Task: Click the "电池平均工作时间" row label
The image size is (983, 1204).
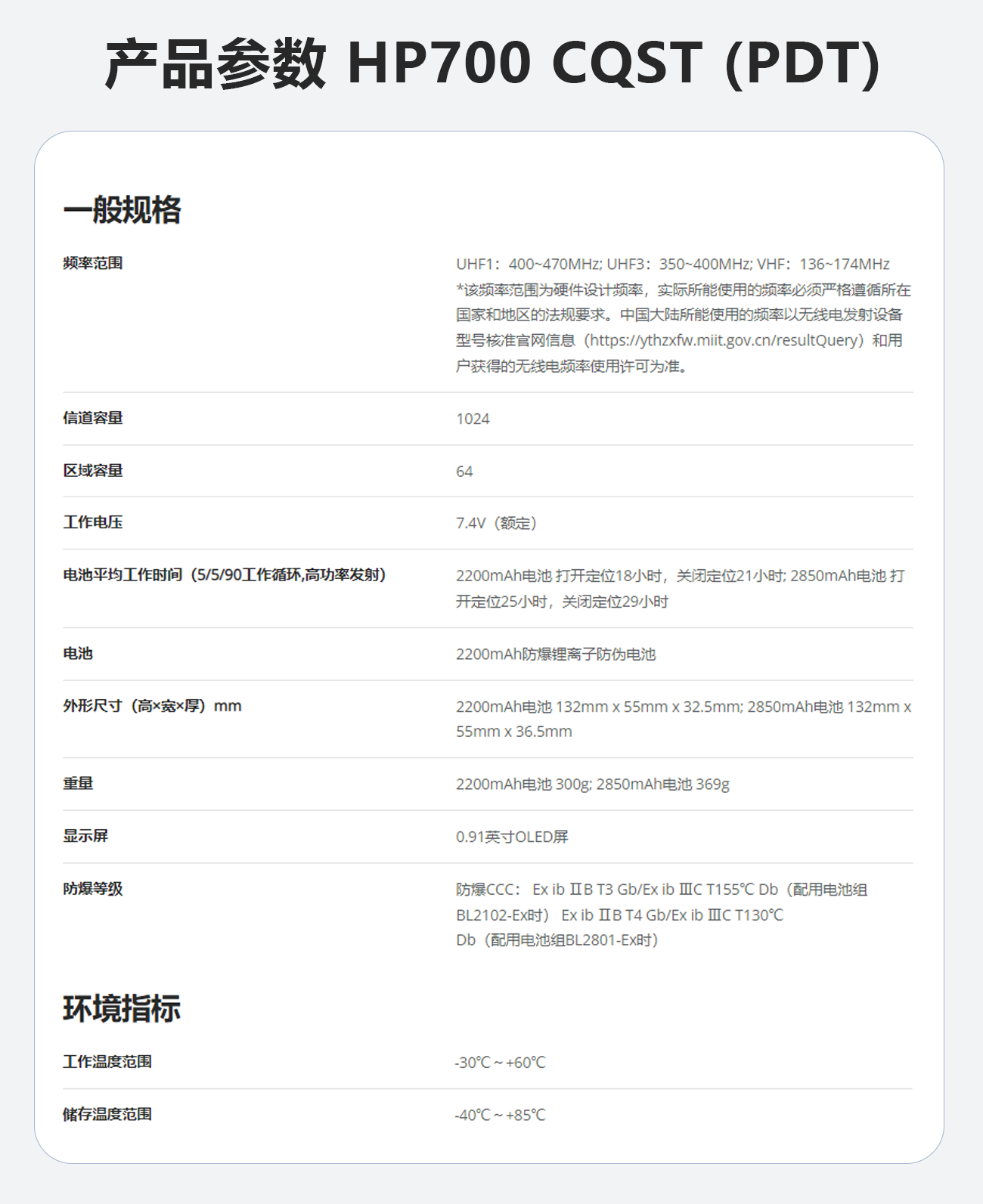Action: pos(225,575)
